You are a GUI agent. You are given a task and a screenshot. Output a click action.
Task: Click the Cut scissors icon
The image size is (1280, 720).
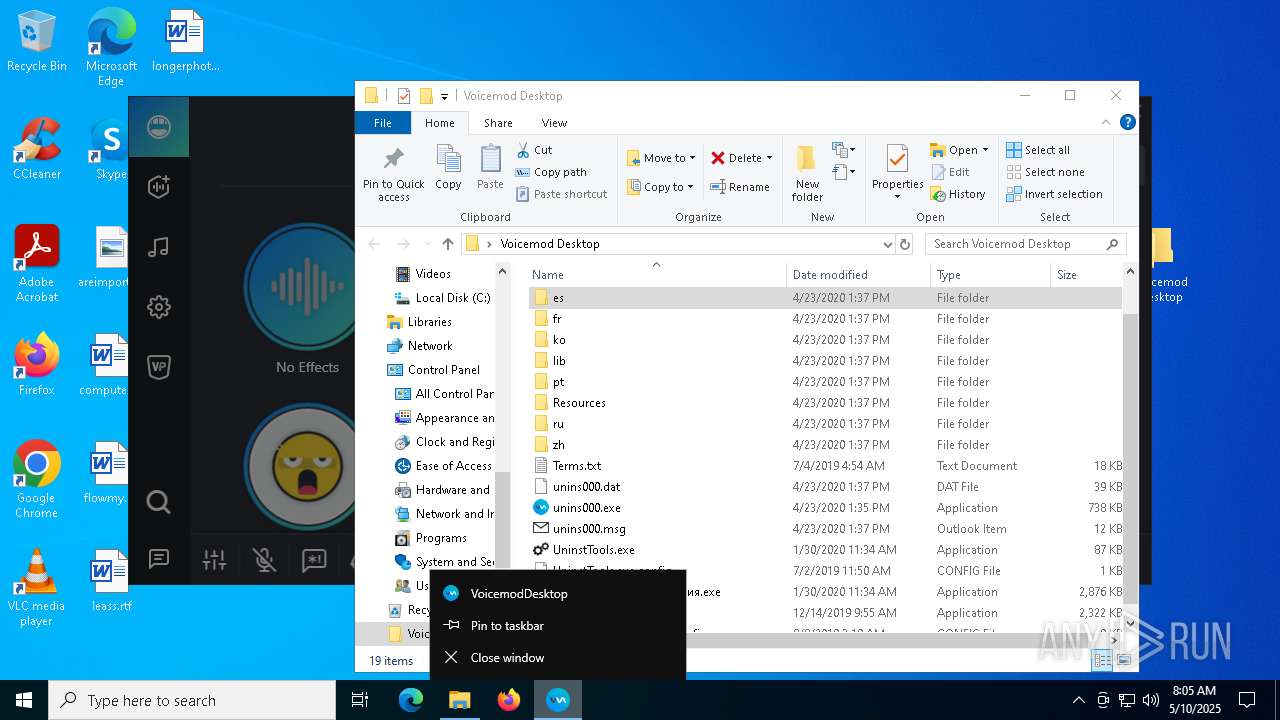click(x=524, y=150)
